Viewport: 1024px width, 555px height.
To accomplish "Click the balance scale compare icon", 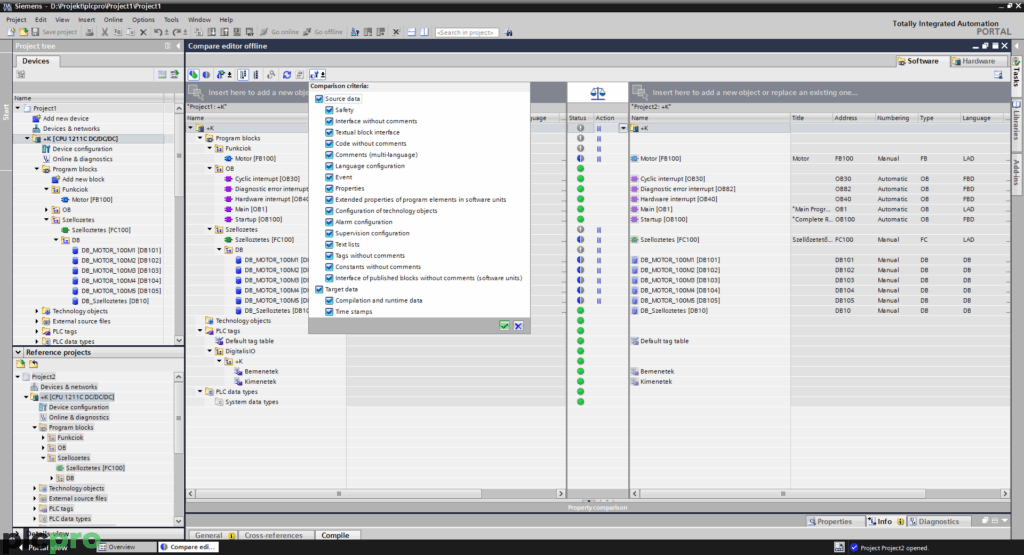I will point(598,93).
